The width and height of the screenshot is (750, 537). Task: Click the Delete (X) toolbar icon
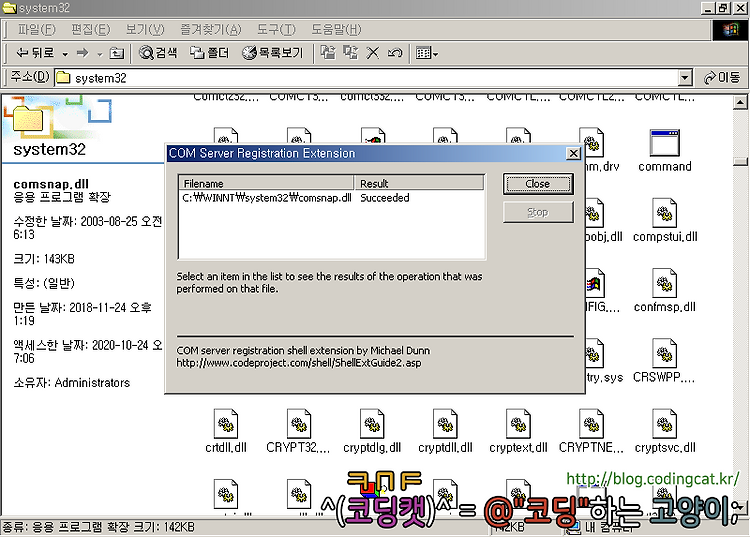pyautogui.click(x=372, y=53)
